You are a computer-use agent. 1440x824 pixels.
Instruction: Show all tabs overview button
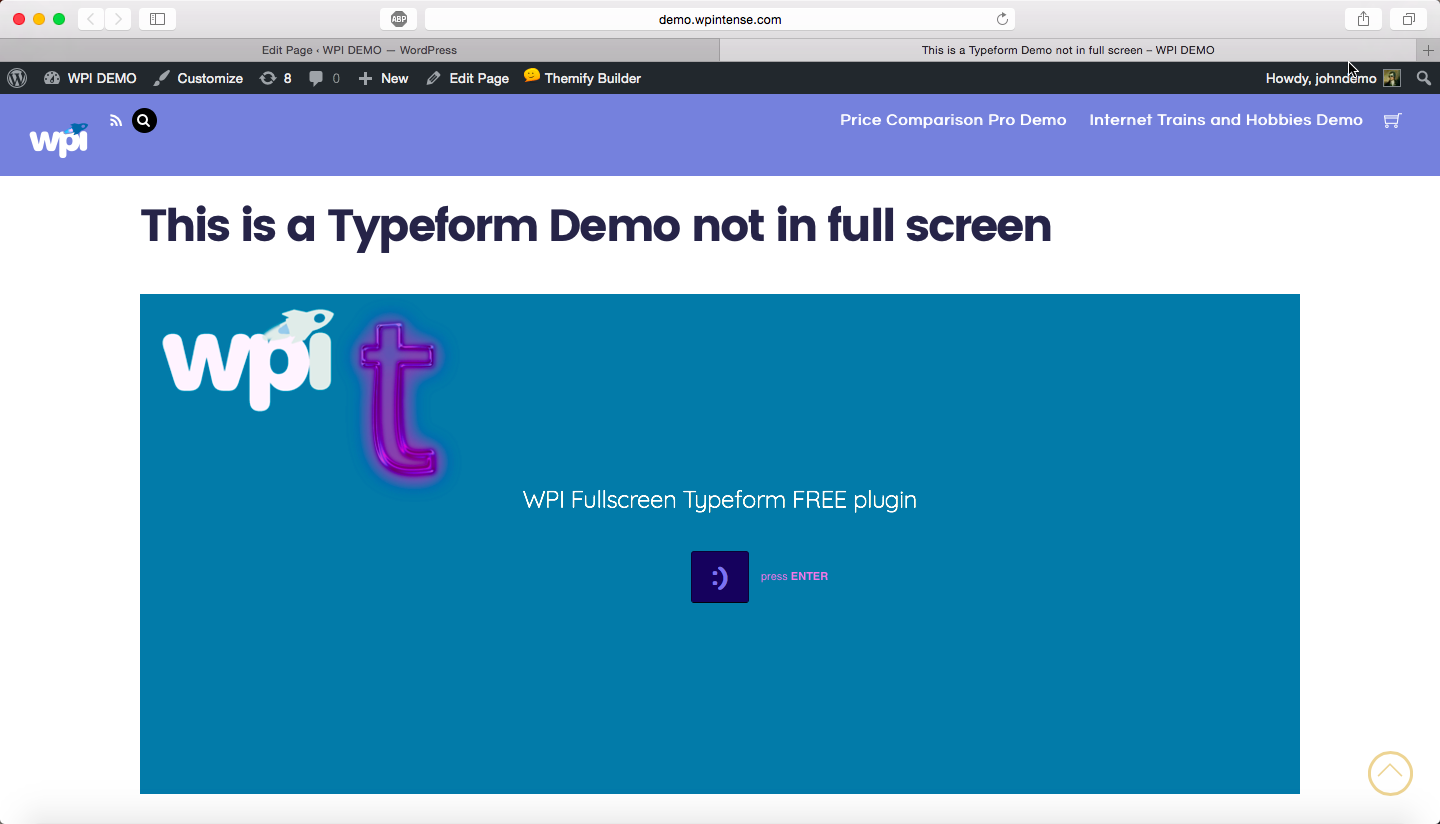(x=1408, y=19)
